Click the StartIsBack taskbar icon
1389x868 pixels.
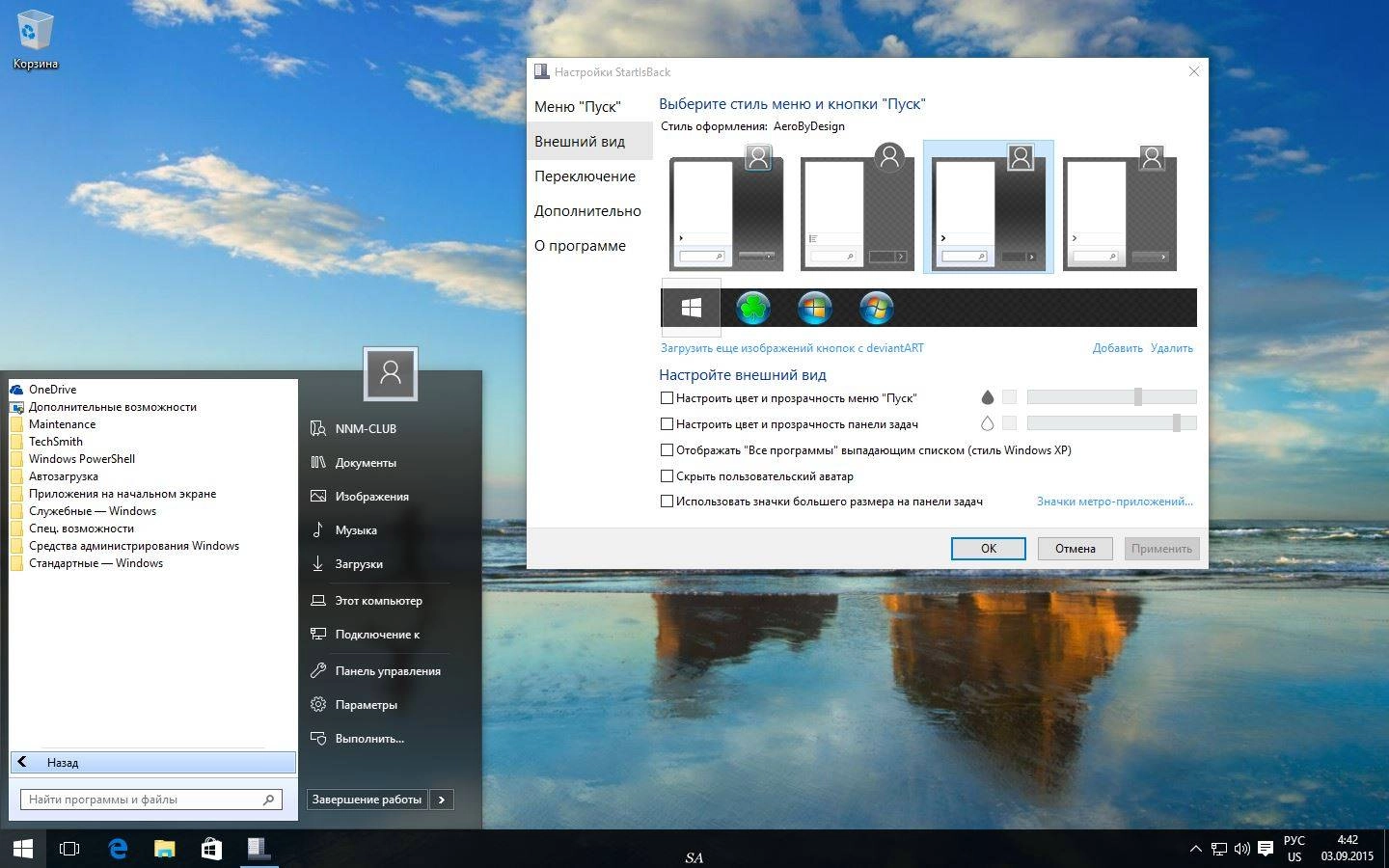pos(258,849)
